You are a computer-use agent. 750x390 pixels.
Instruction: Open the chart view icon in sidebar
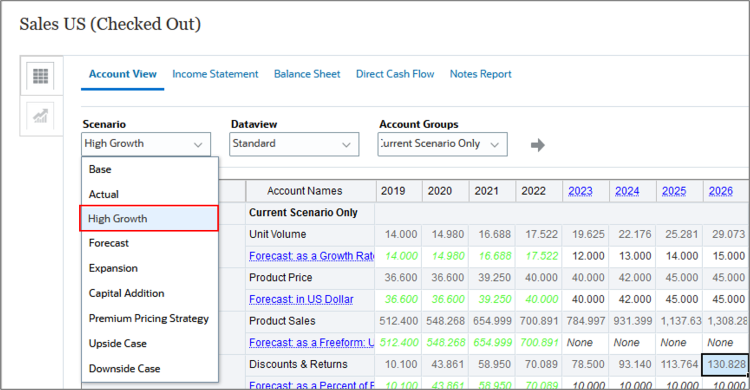tap(41, 116)
